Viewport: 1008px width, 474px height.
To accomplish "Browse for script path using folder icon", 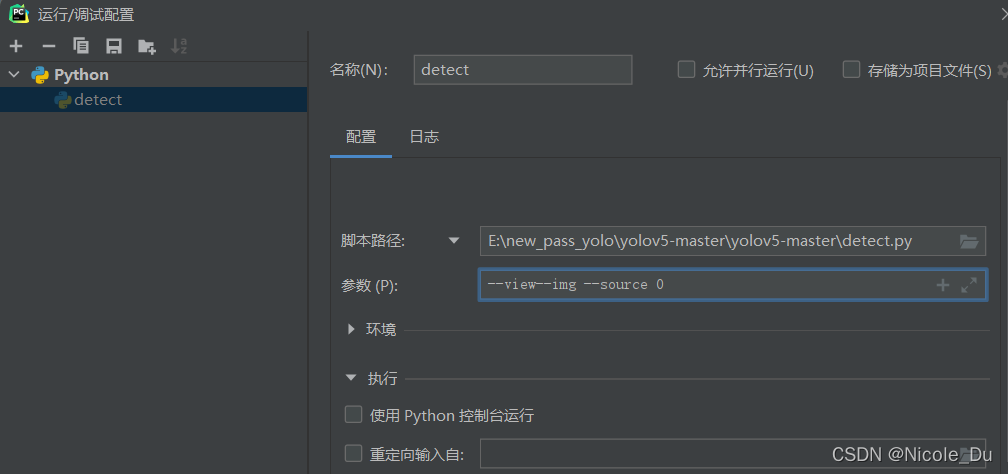I will 969,242.
